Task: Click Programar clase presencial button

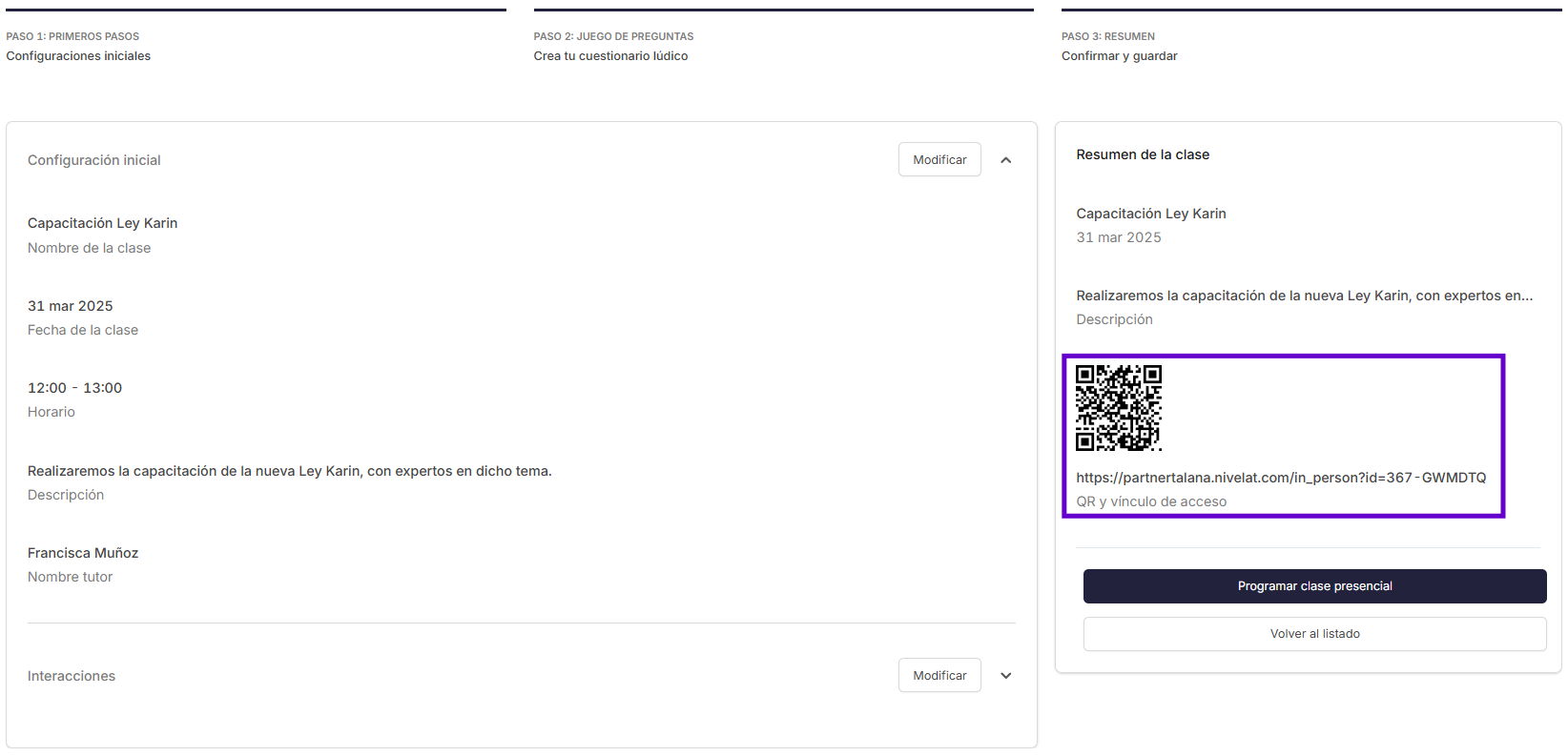Action: click(1314, 586)
